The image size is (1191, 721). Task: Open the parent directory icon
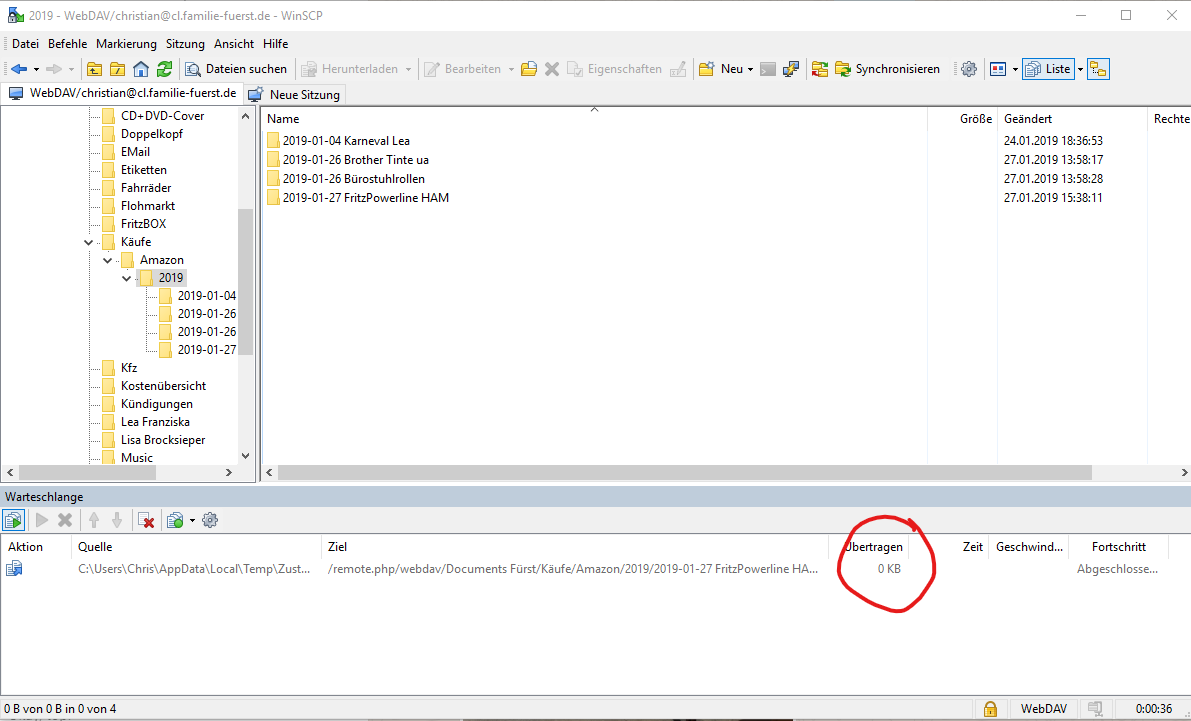pos(93,69)
